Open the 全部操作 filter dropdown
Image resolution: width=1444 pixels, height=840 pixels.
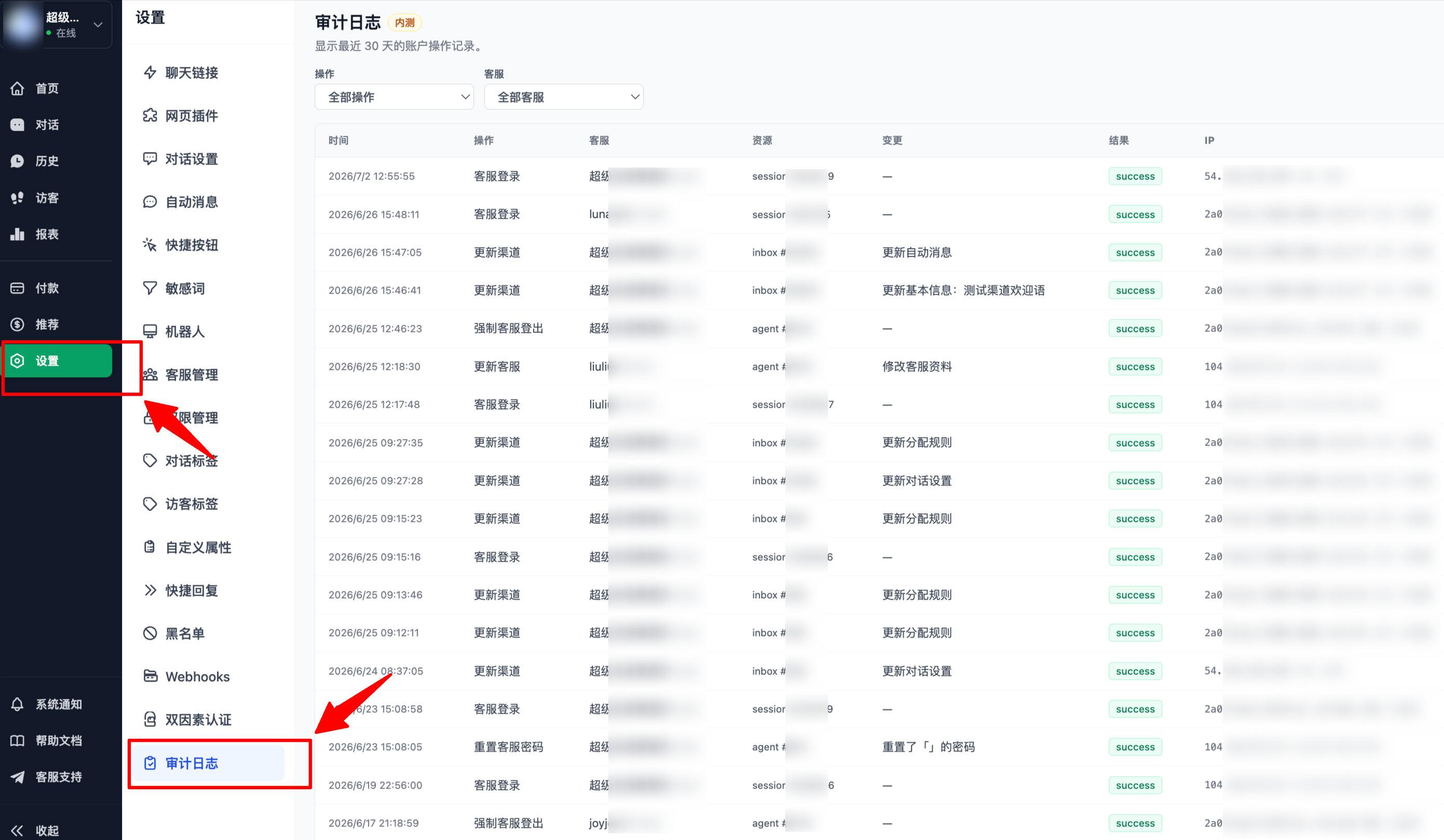coord(394,97)
